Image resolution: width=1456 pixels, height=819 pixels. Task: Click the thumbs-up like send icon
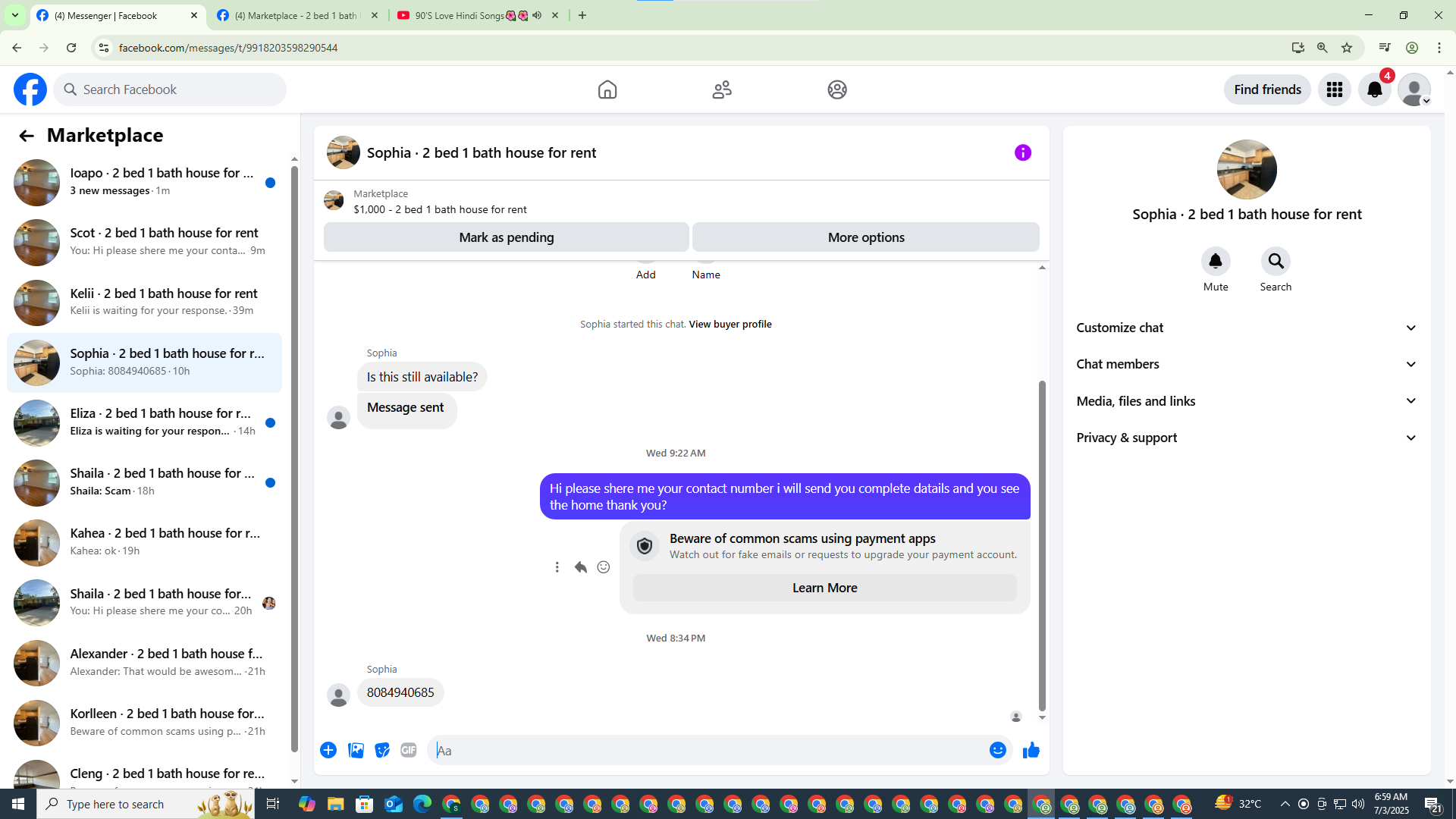pyautogui.click(x=1031, y=751)
